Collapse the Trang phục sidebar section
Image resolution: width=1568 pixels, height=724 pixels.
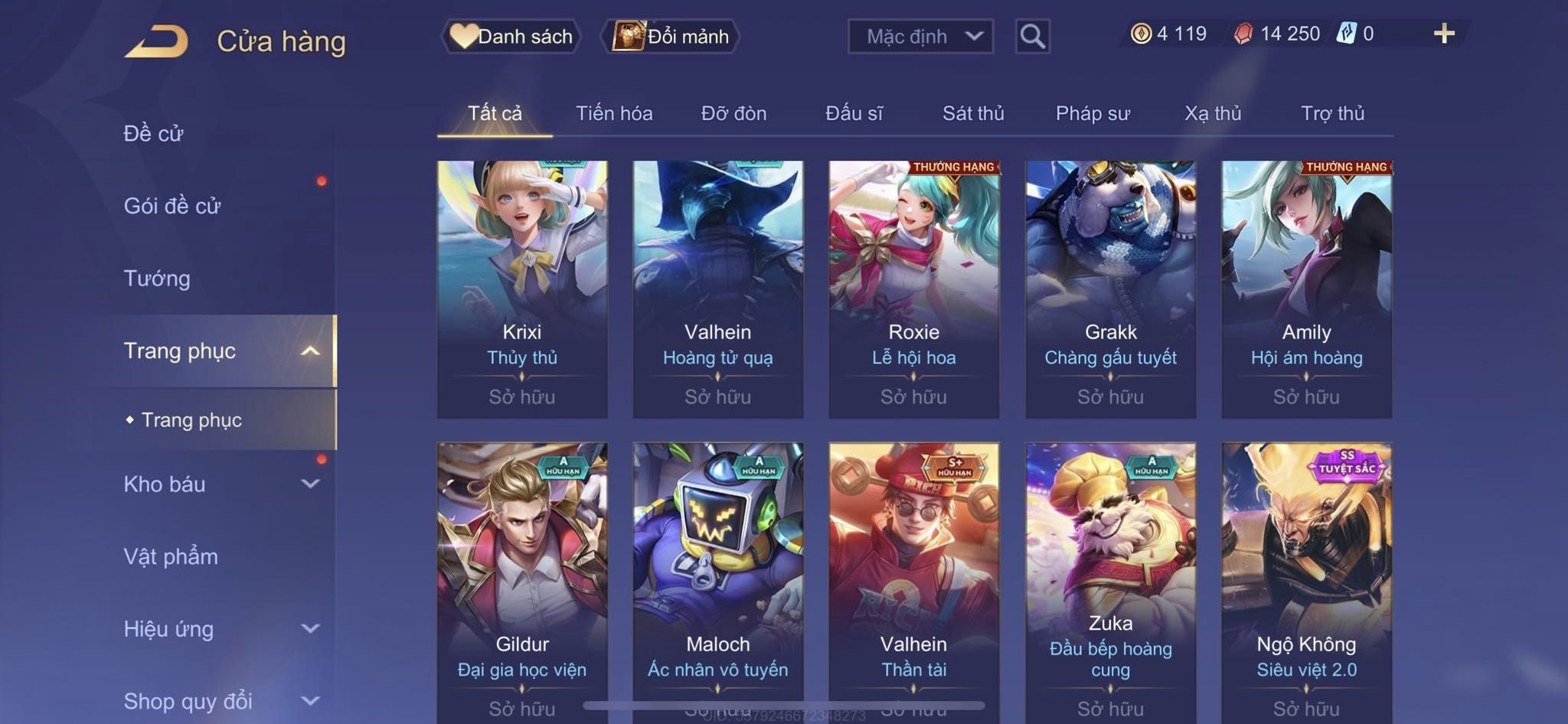pyautogui.click(x=310, y=351)
